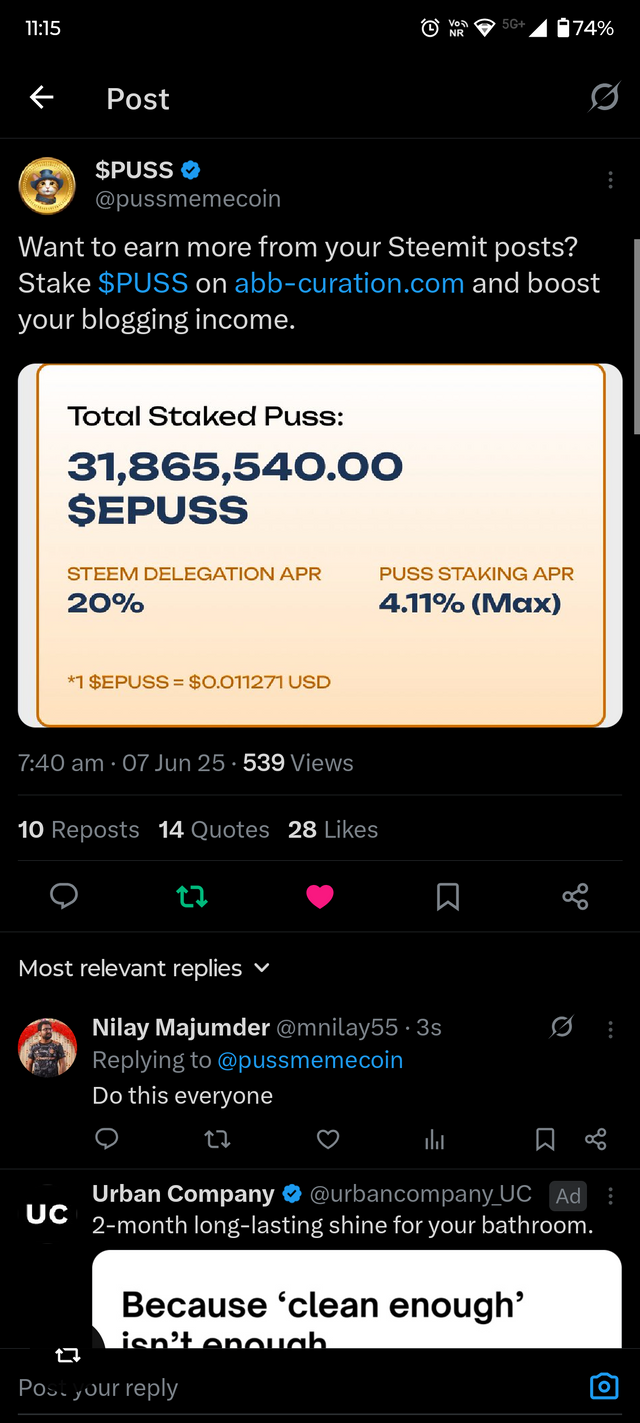Open the abb-curation.com link
The height and width of the screenshot is (1423, 640).
[349, 283]
